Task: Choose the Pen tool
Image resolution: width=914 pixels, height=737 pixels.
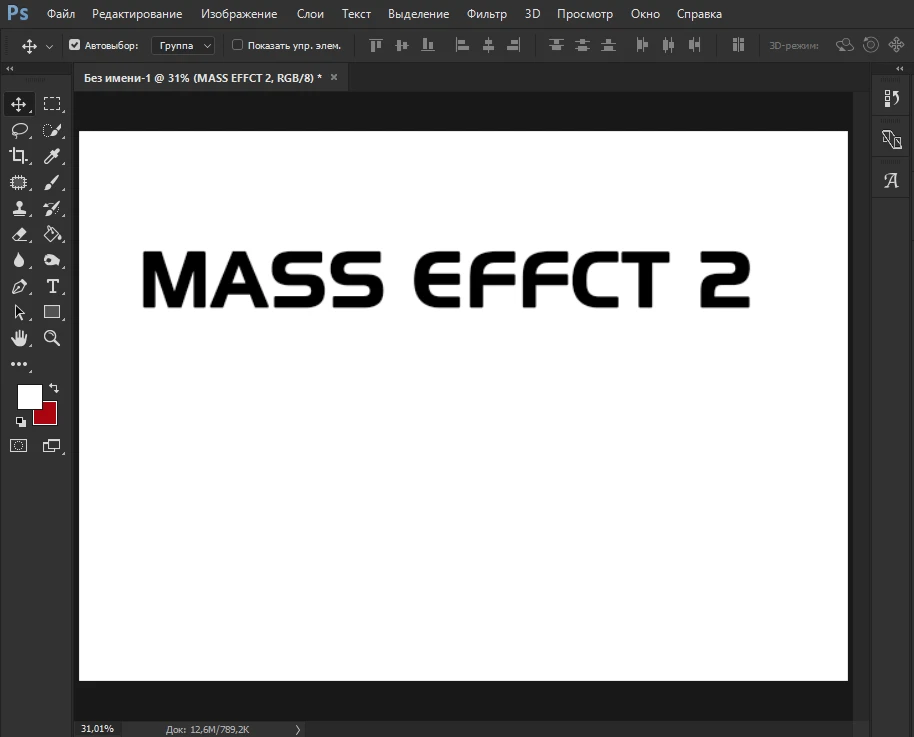Action: pyautogui.click(x=19, y=286)
